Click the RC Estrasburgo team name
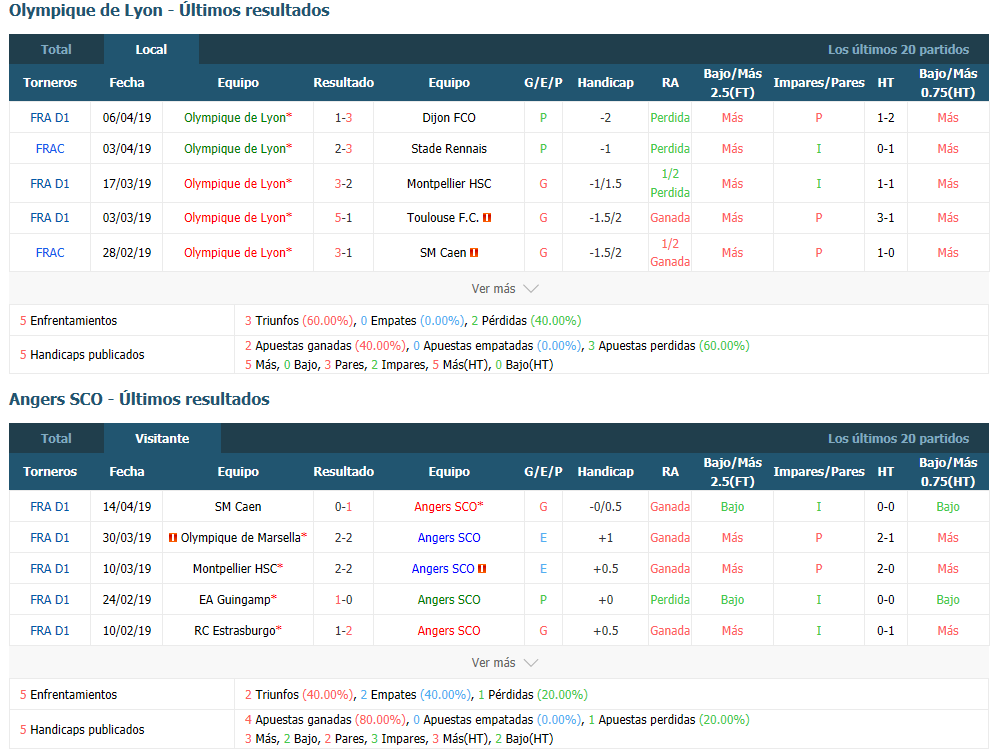This screenshot has height=752, width=998. click(235, 631)
